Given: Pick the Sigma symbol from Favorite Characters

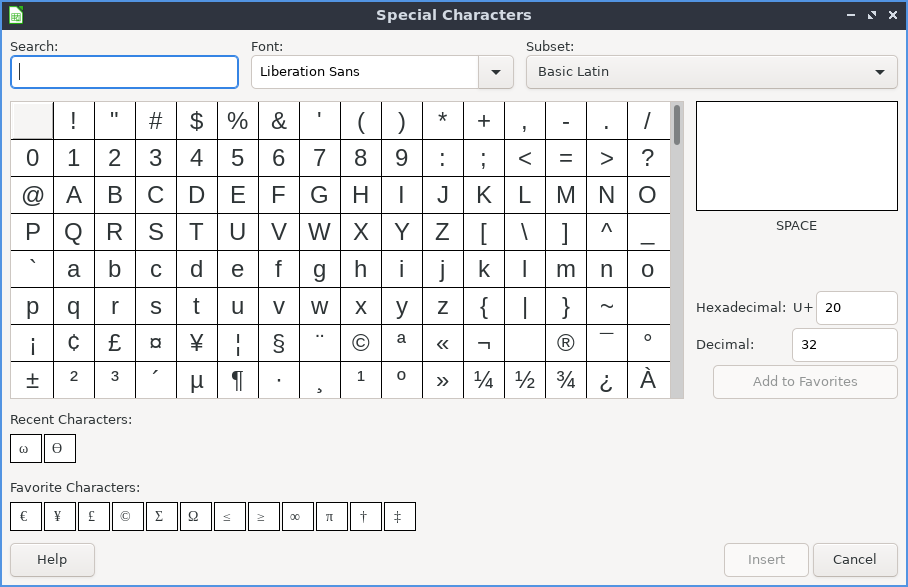Looking at the screenshot, I should coord(162,517).
